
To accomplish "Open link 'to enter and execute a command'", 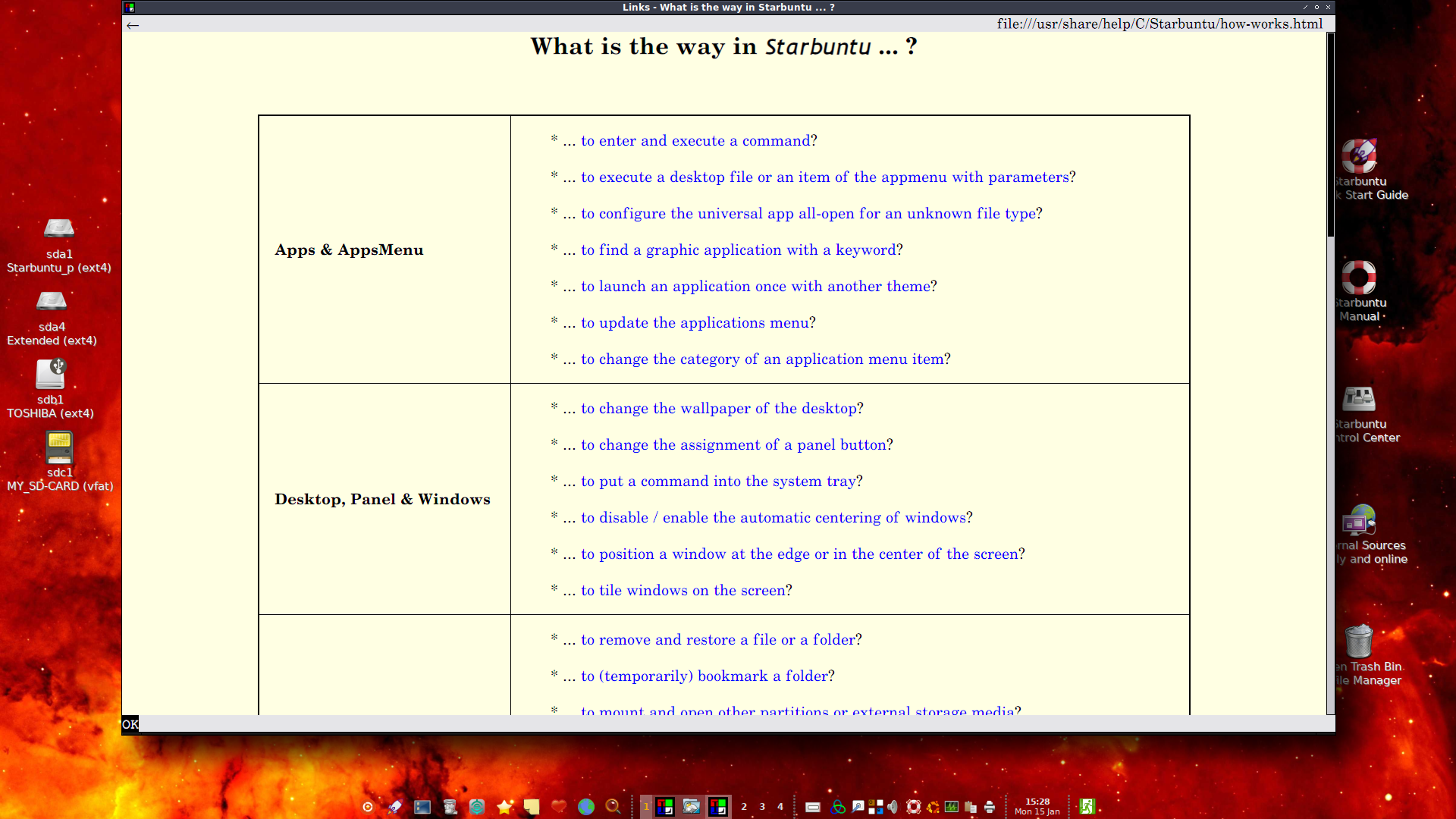I will (695, 141).
